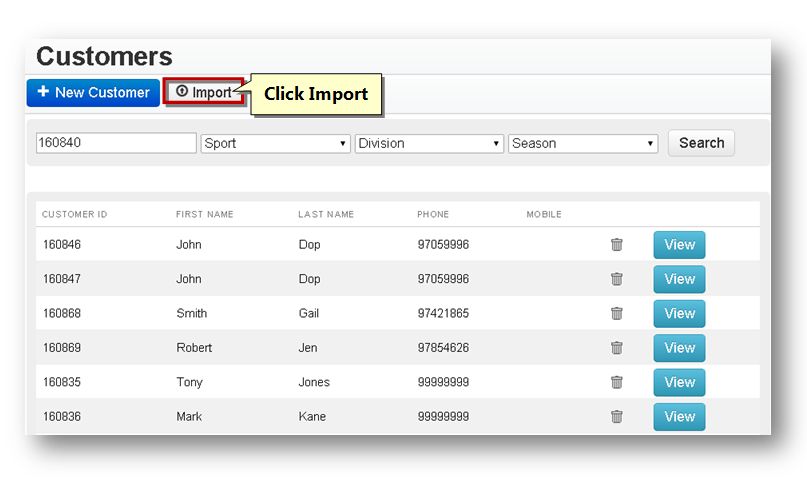Viewport: 807px width, 483px height.
Task: Click the trash icon for customer 160847
Action: [617, 279]
